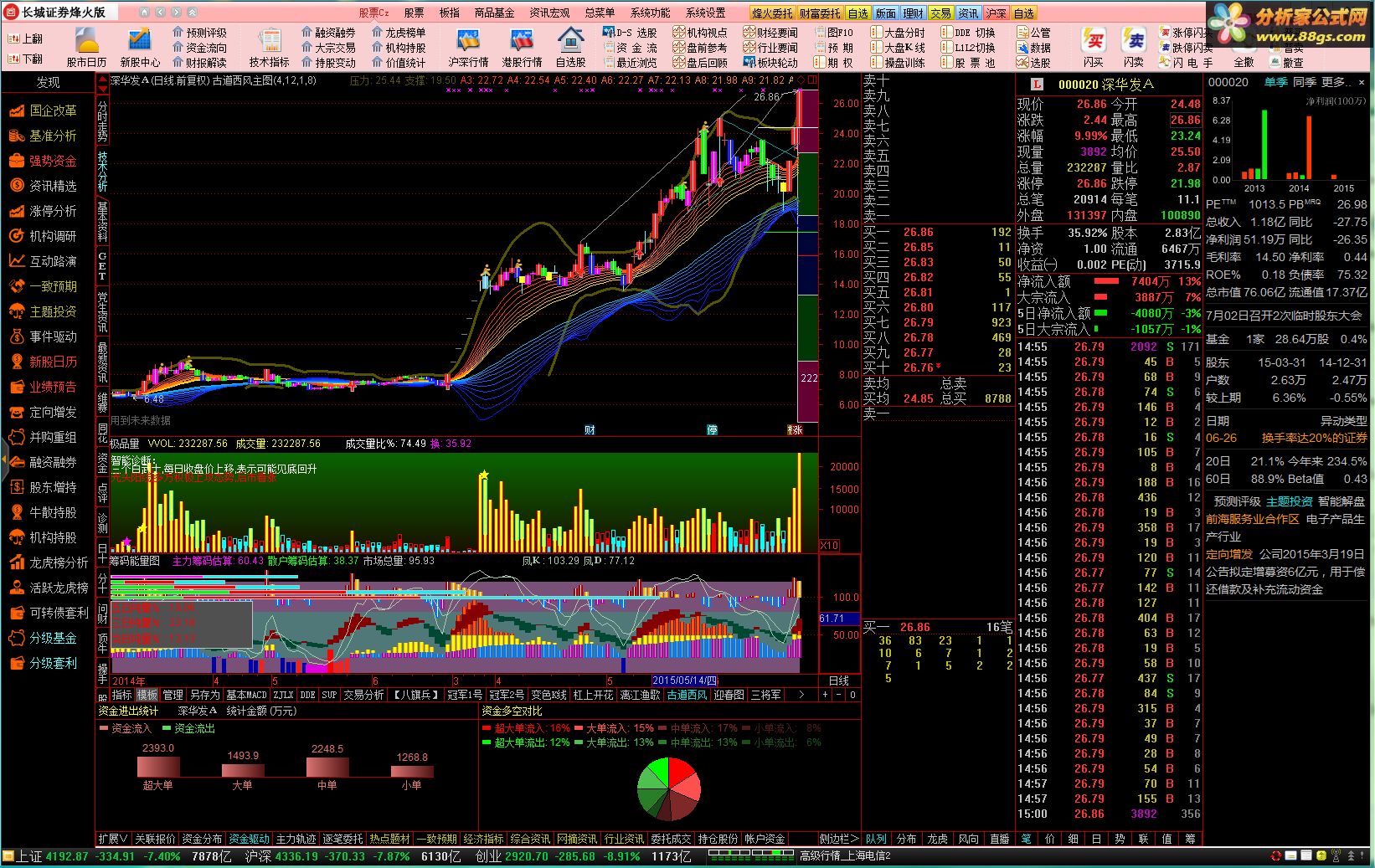The image size is (1375, 868).
Task: Click the 财富委托 button
Action: (820, 13)
